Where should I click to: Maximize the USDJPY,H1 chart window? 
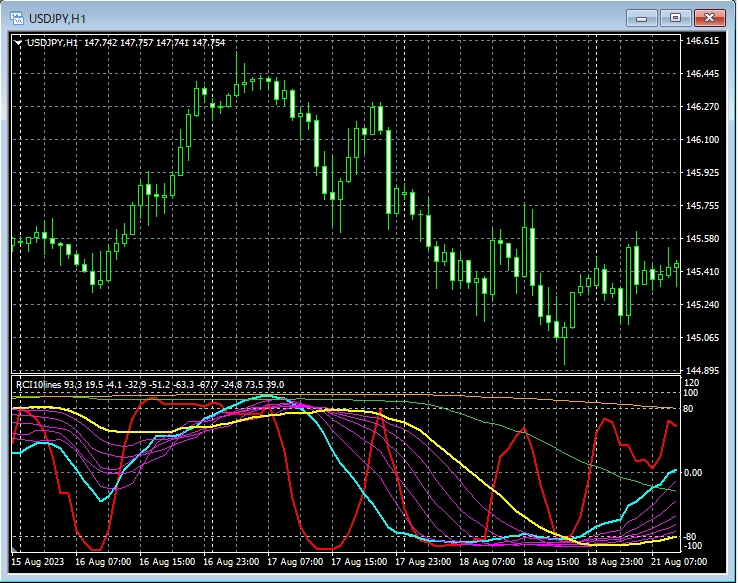tap(675, 18)
